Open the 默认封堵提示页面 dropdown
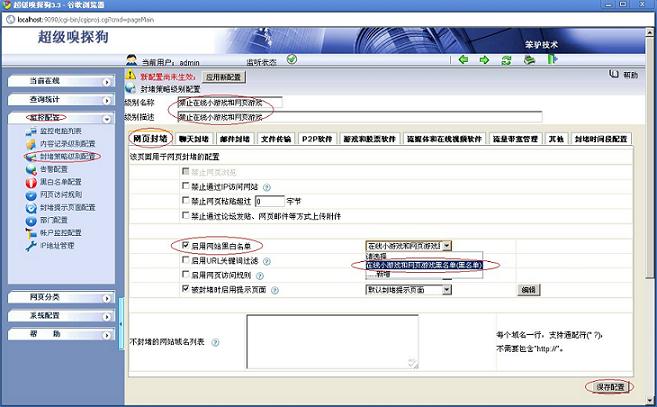 point(408,289)
